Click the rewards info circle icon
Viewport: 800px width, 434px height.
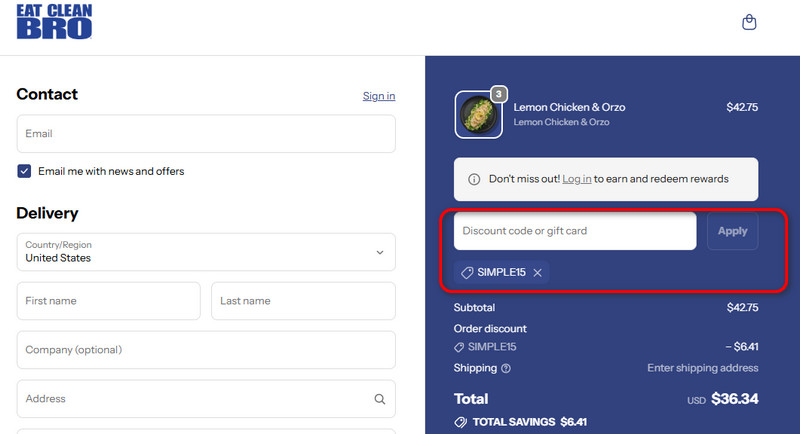coord(474,179)
